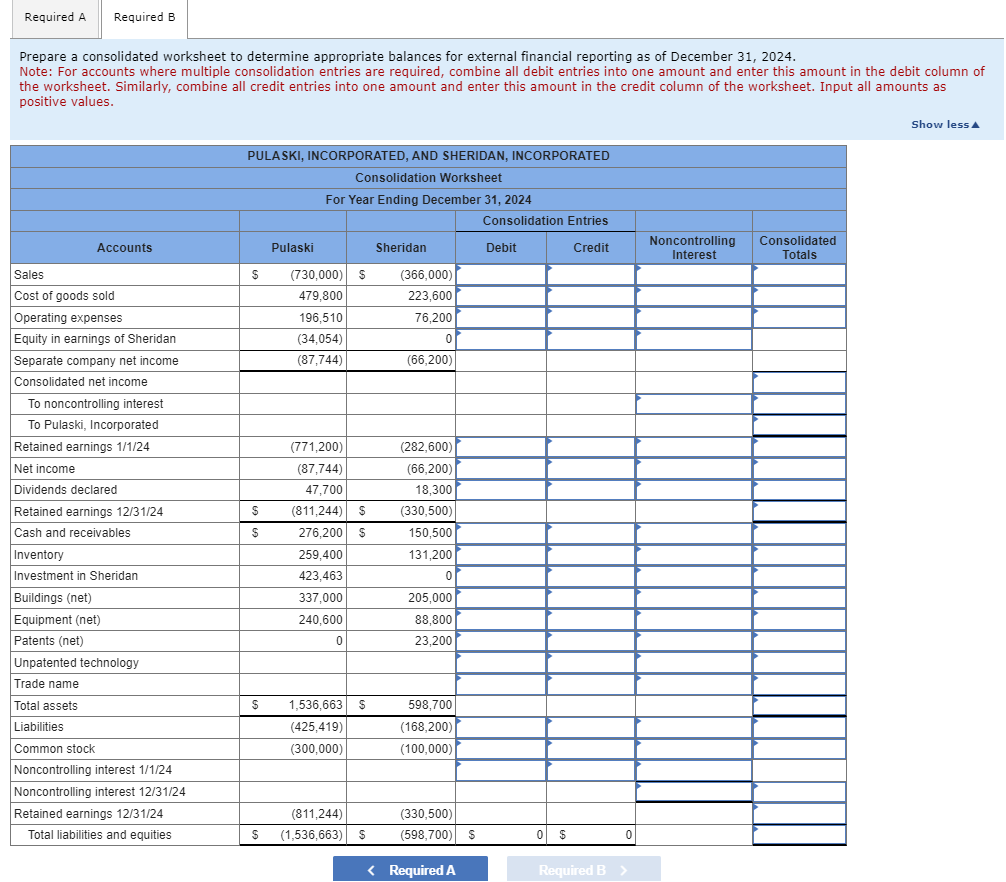Select Inventory consolidated totals cell
Viewport: 1006px width, 882px height.
(x=799, y=554)
